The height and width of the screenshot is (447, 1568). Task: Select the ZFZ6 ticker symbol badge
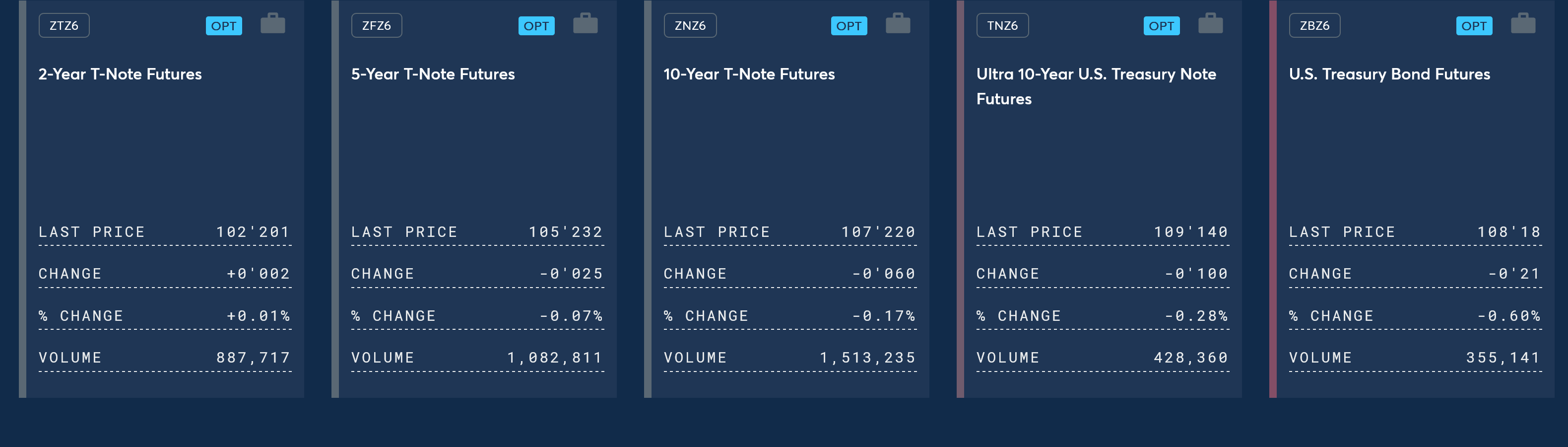click(x=377, y=25)
